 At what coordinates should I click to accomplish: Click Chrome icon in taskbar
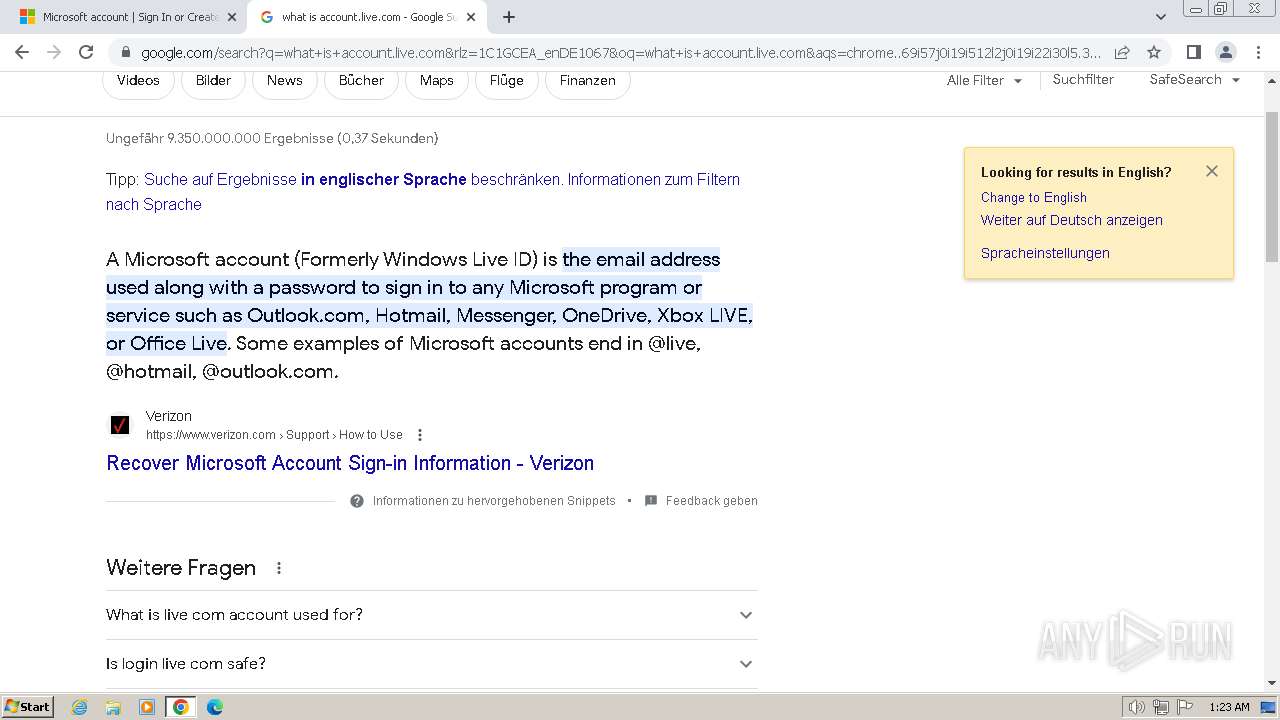pos(181,707)
